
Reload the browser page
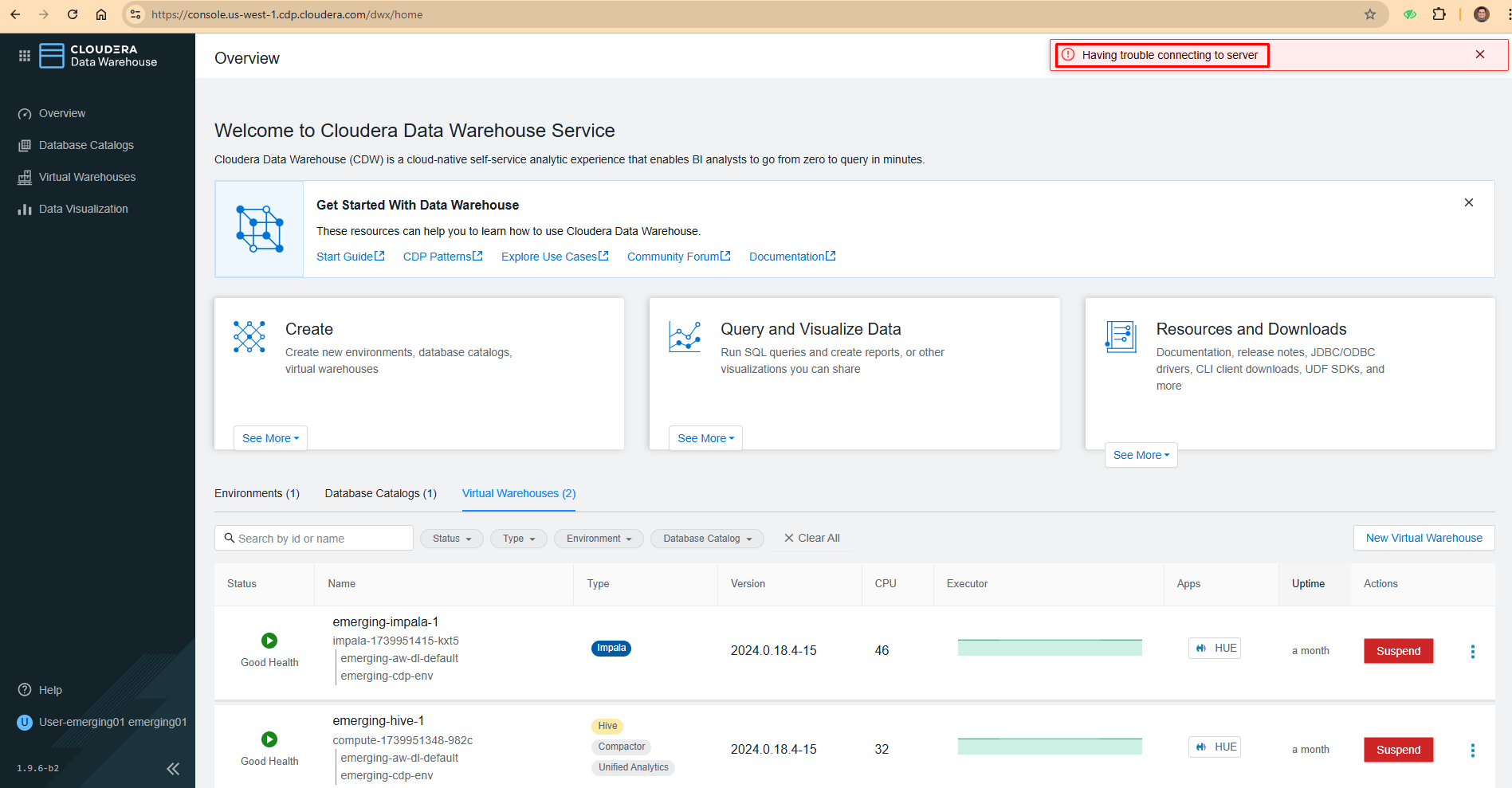point(73,14)
